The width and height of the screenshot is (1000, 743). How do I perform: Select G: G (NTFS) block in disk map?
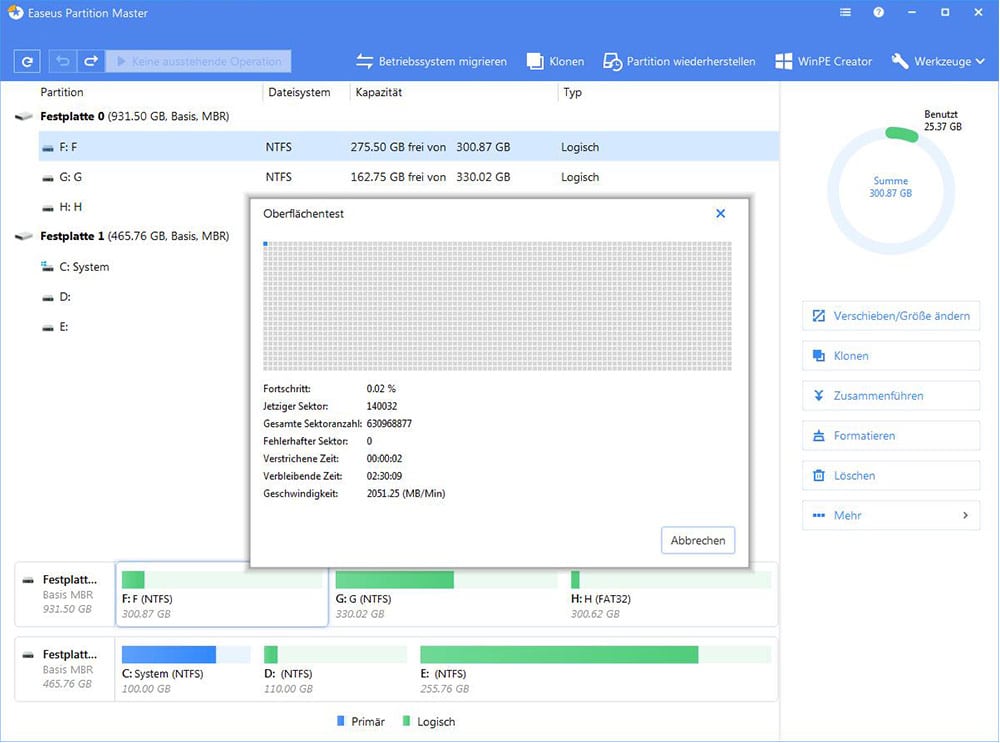446,594
